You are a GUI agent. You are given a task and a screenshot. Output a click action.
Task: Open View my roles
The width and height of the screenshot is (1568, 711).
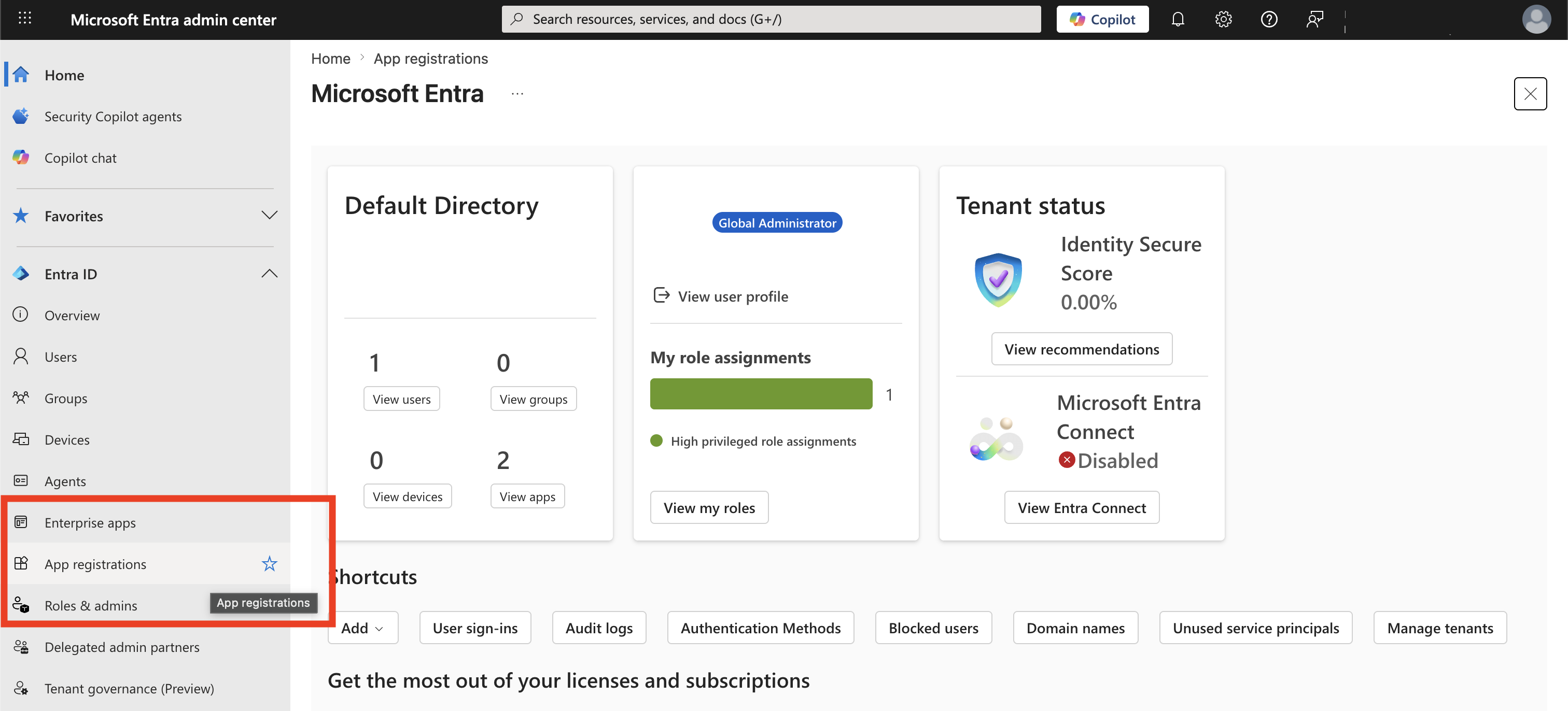[709, 507]
